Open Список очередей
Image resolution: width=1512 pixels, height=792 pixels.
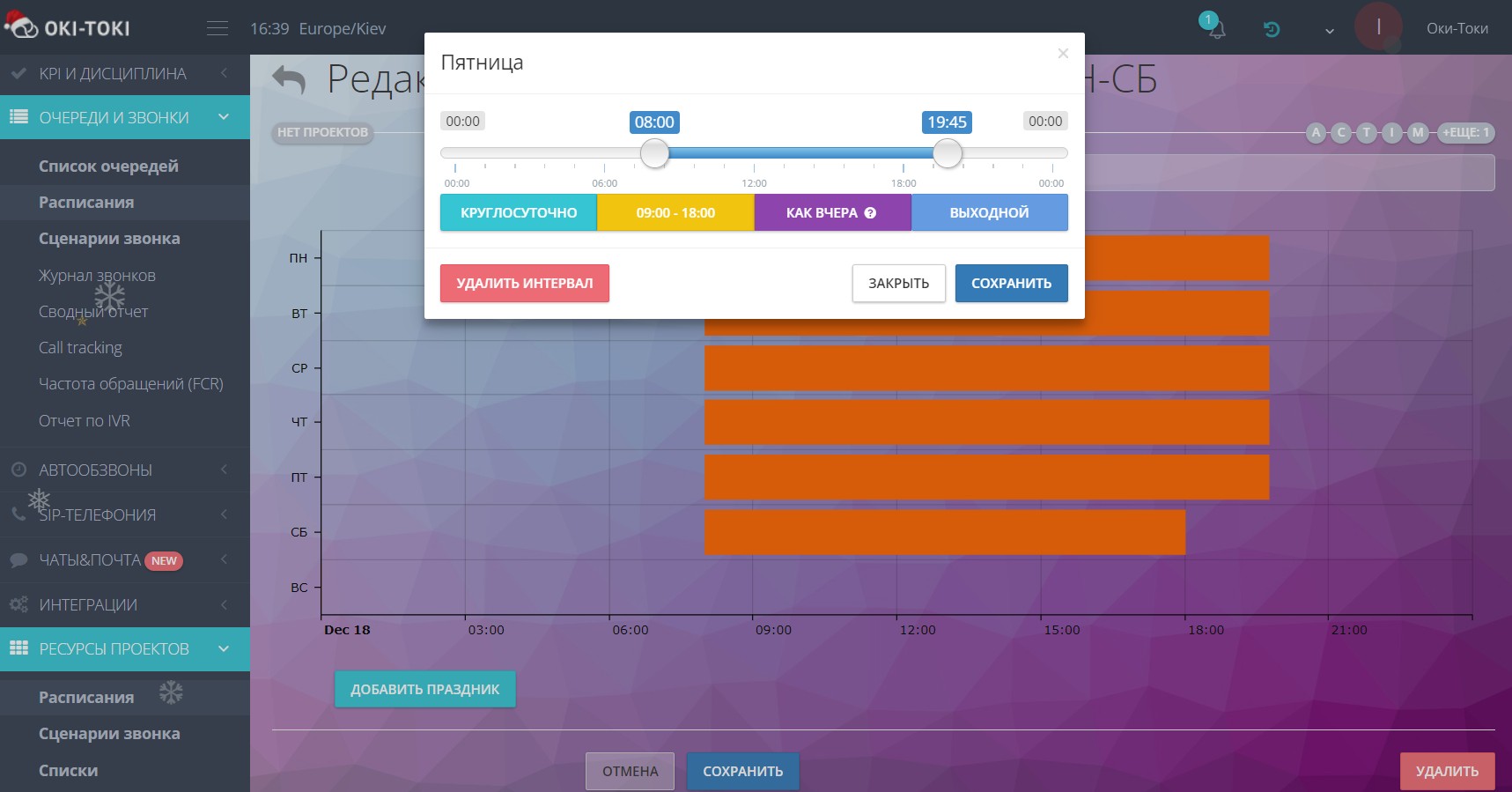(x=108, y=166)
